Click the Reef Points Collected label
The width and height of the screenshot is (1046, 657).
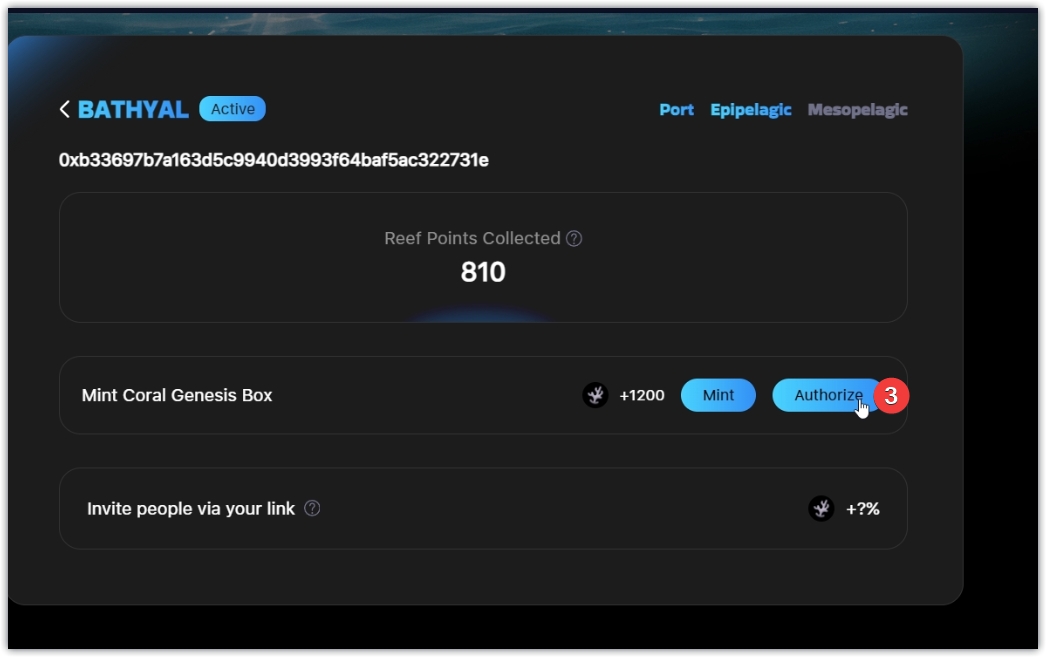click(472, 239)
